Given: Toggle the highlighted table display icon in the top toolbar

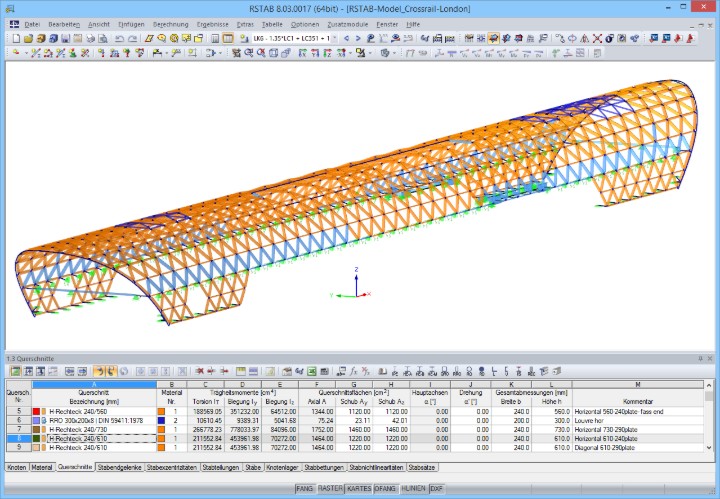Looking at the screenshot, I should coord(228,39).
